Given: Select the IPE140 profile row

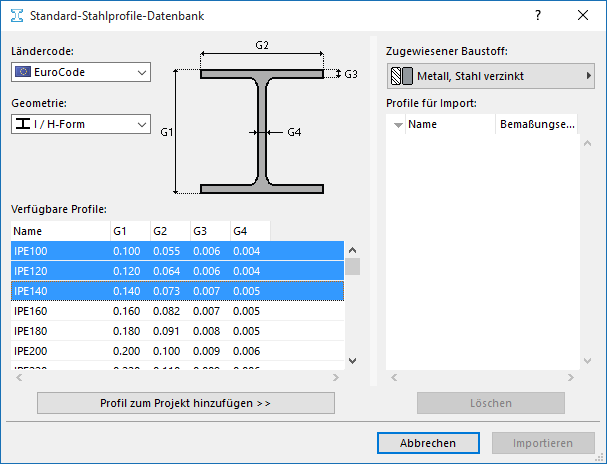Looking at the screenshot, I should point(177,291).
